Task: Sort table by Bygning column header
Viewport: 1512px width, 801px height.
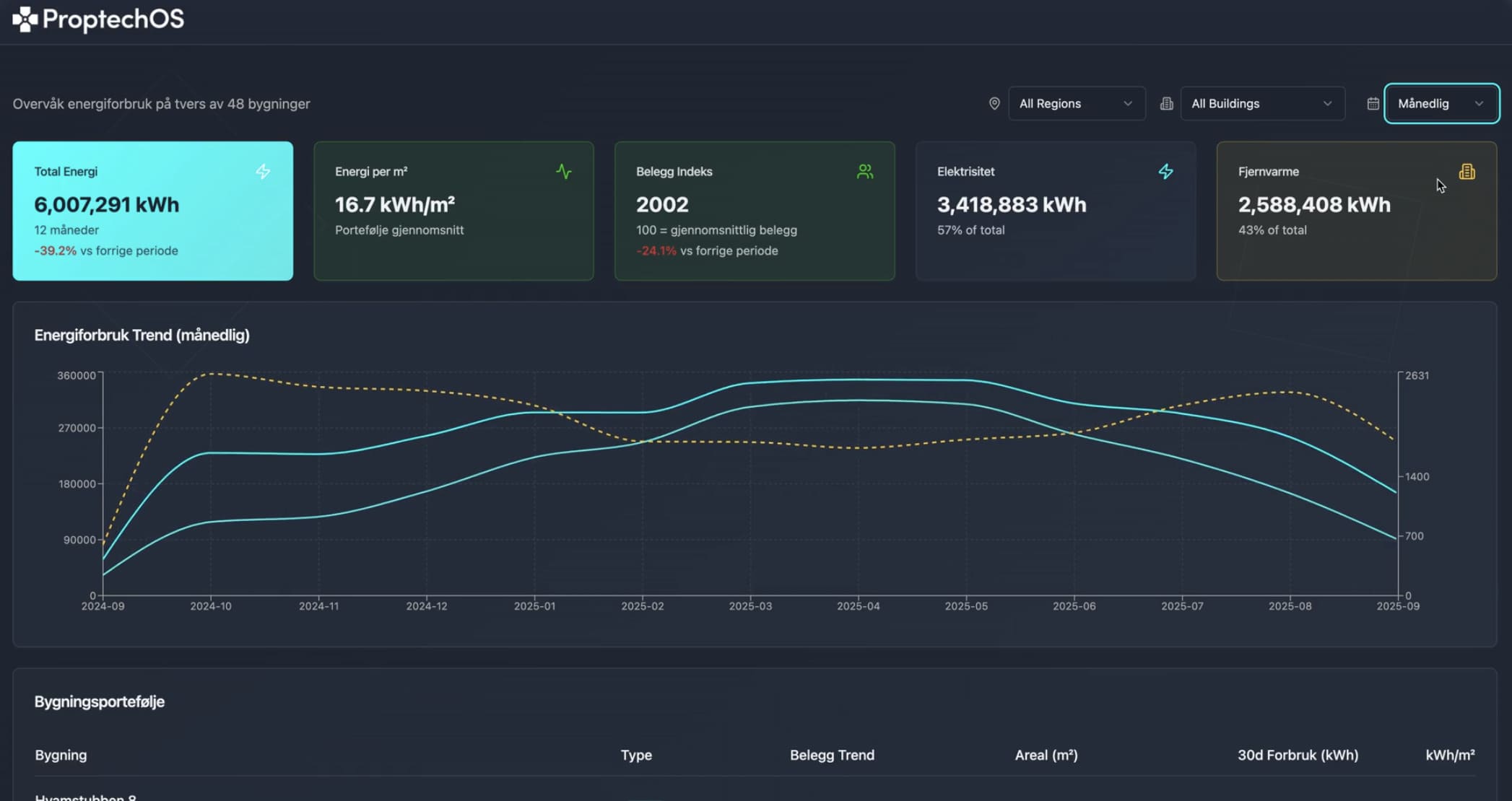Action: pos(61,755)
